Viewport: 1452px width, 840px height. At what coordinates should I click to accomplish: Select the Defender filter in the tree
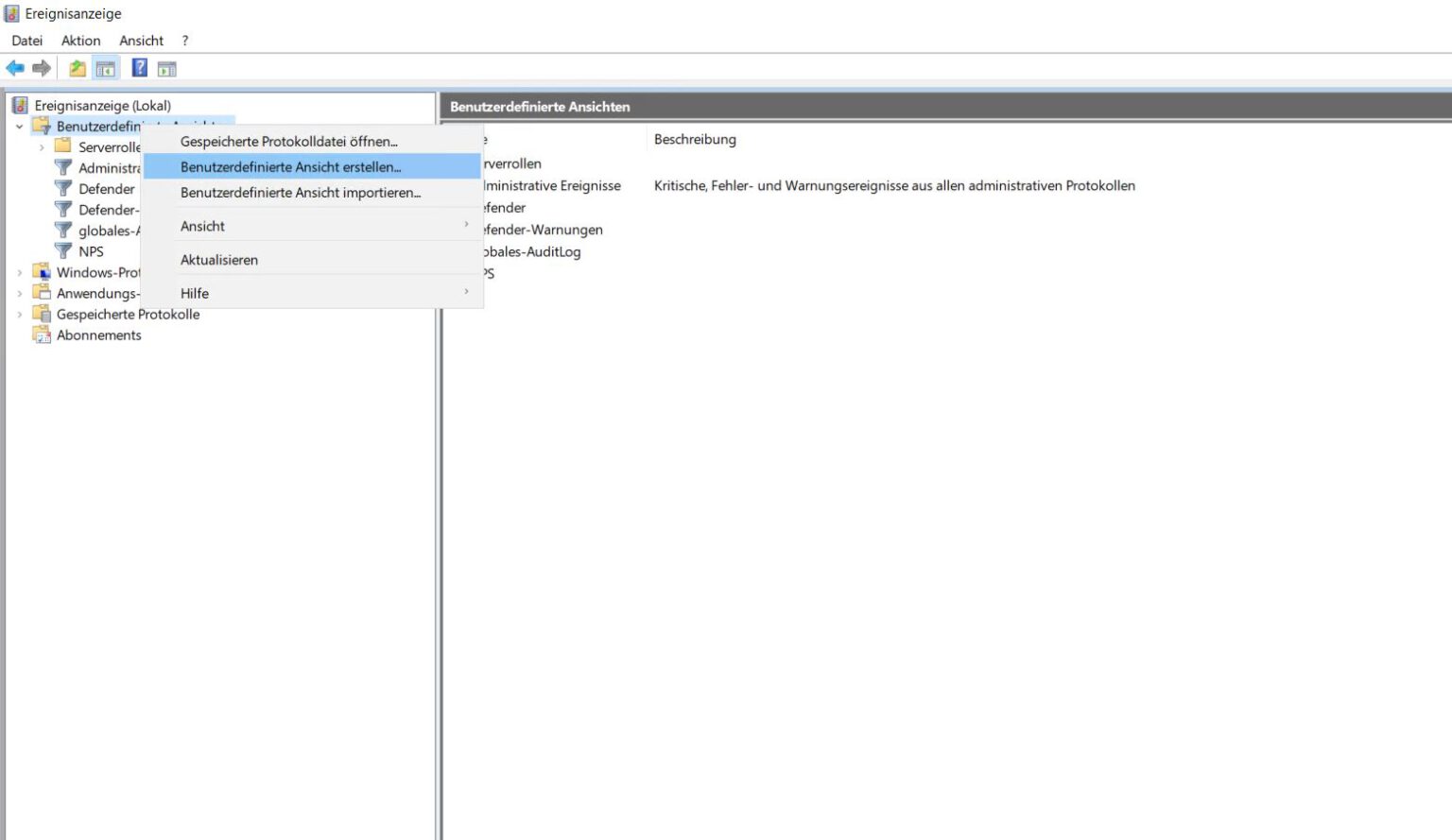[106, 188]
